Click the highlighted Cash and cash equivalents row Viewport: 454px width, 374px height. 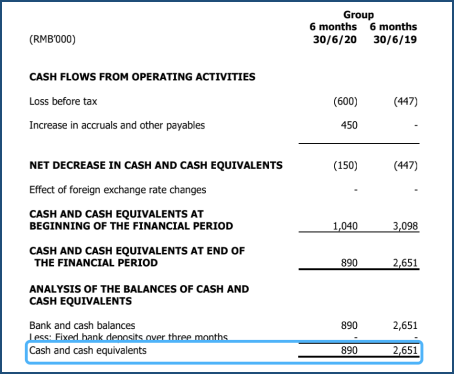[x=224, y=352]
